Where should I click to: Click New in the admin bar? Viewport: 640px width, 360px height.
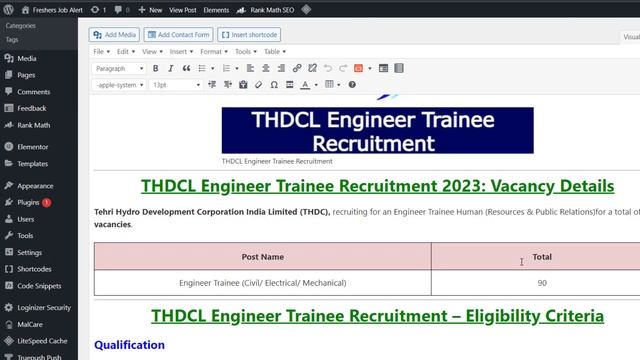coord(150,10)
